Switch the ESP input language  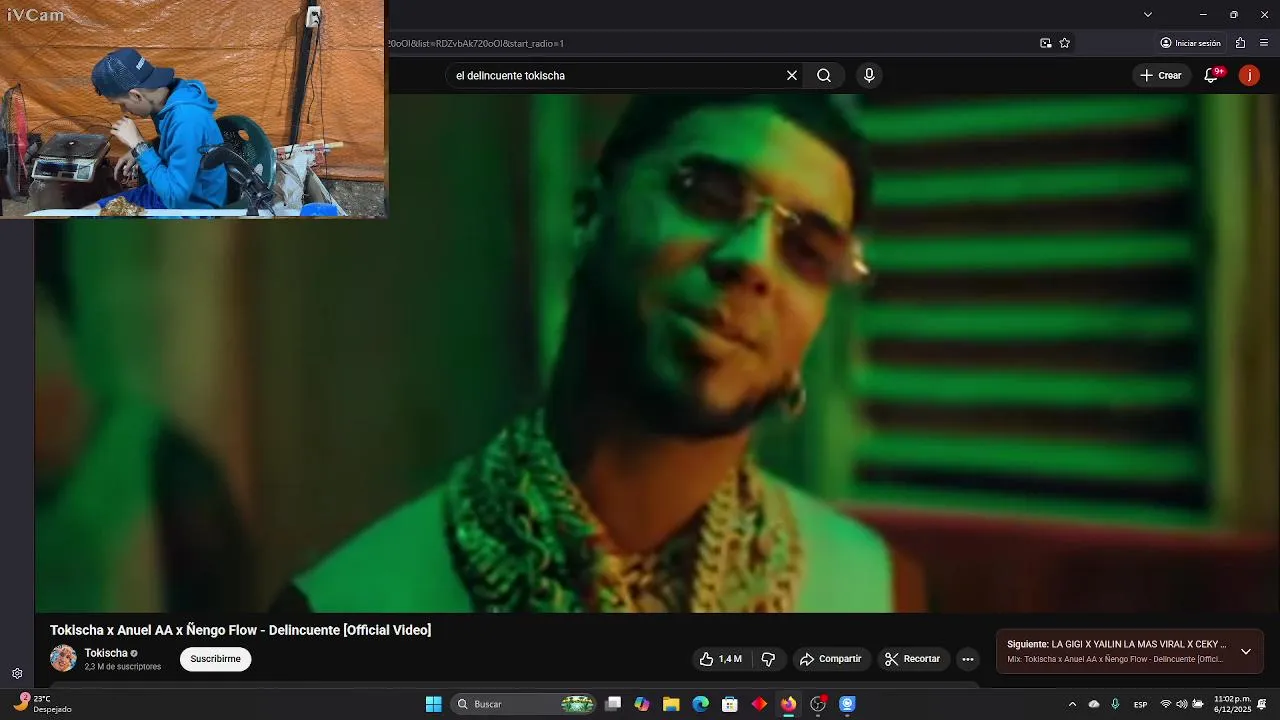1140,704
